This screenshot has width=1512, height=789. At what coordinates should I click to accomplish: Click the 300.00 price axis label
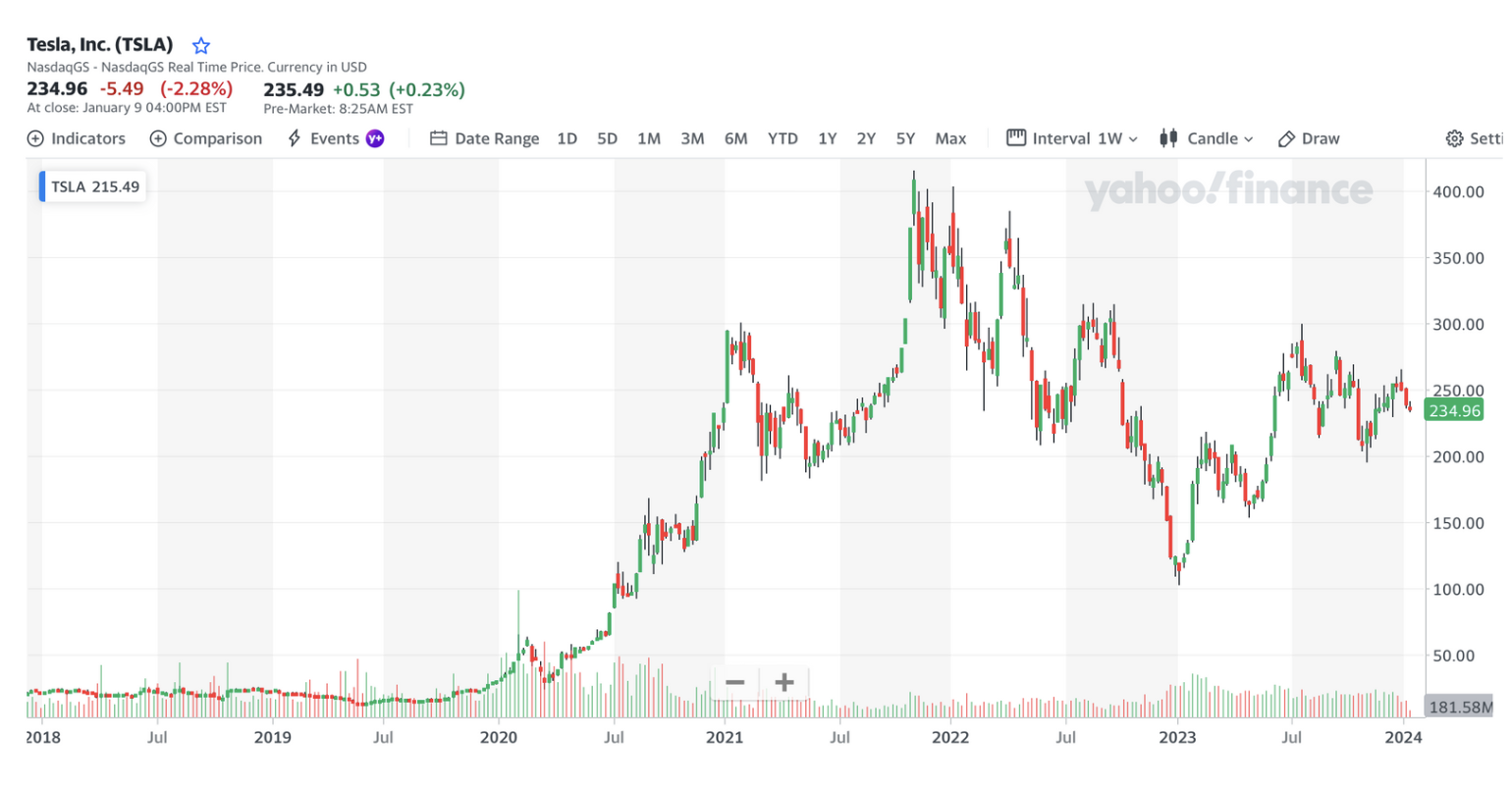1458,324
